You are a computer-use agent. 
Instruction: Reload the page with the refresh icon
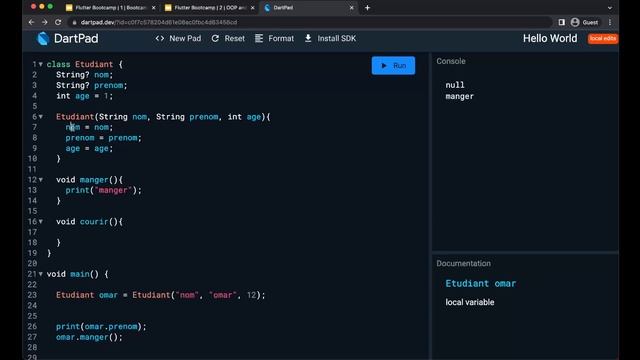coord(58,22)
